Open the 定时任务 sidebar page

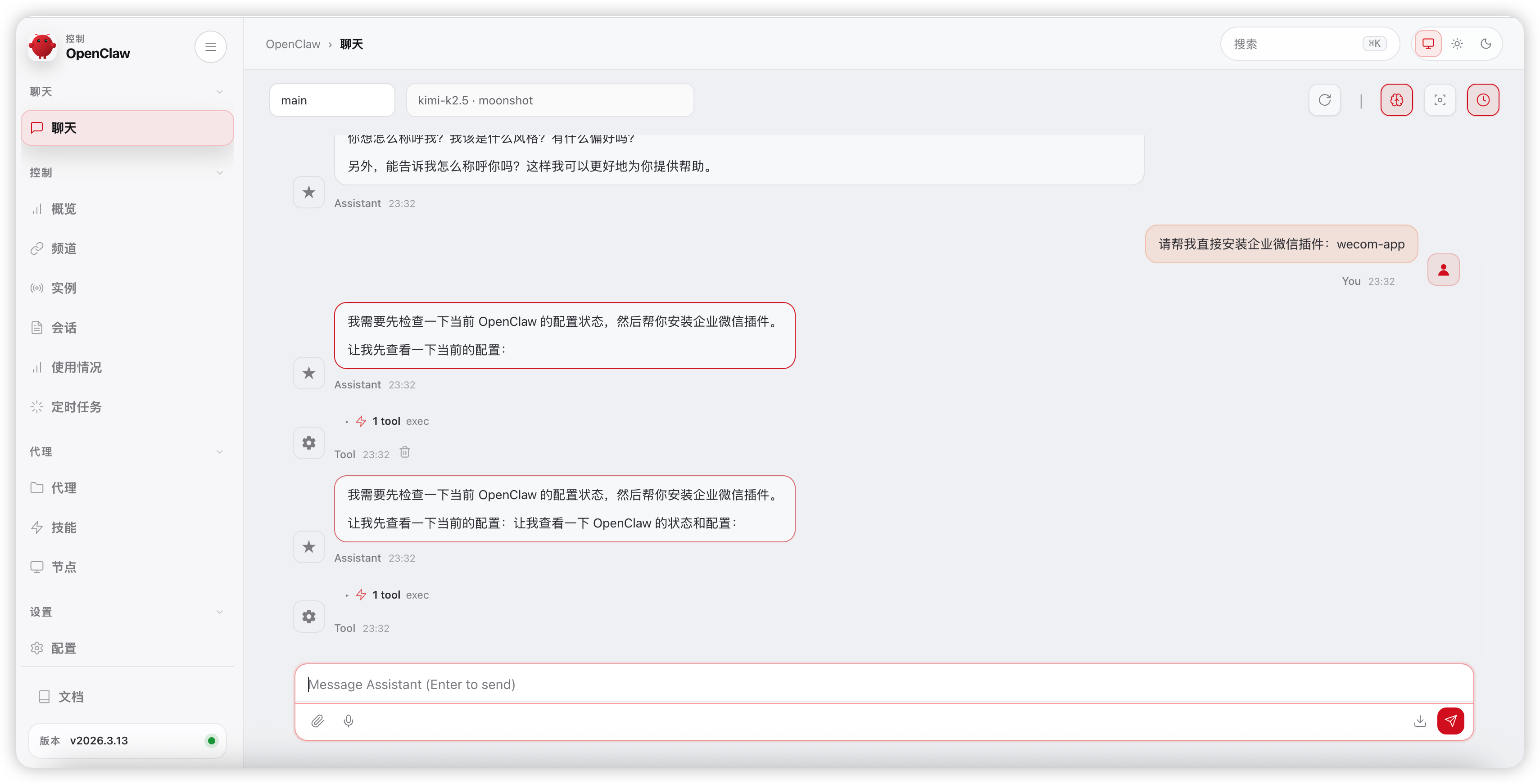76,407
